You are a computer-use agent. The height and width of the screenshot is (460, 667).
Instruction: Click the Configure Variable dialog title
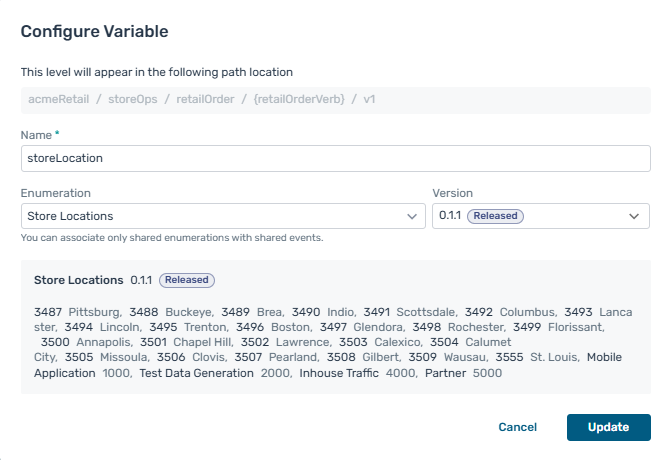pyautogui.click(x=94, y=31)
